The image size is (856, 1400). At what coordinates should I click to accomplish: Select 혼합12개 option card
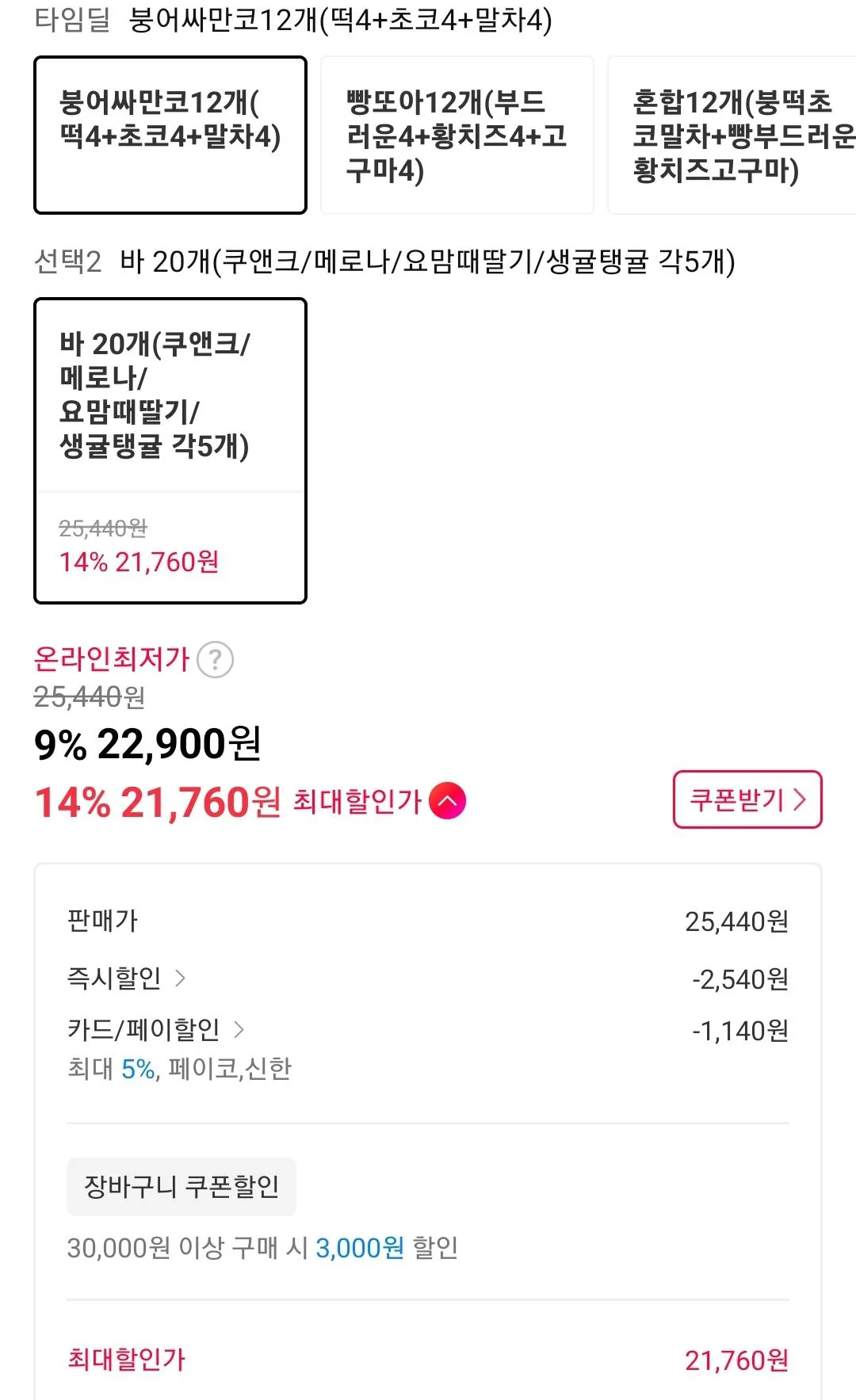[732, 135]
